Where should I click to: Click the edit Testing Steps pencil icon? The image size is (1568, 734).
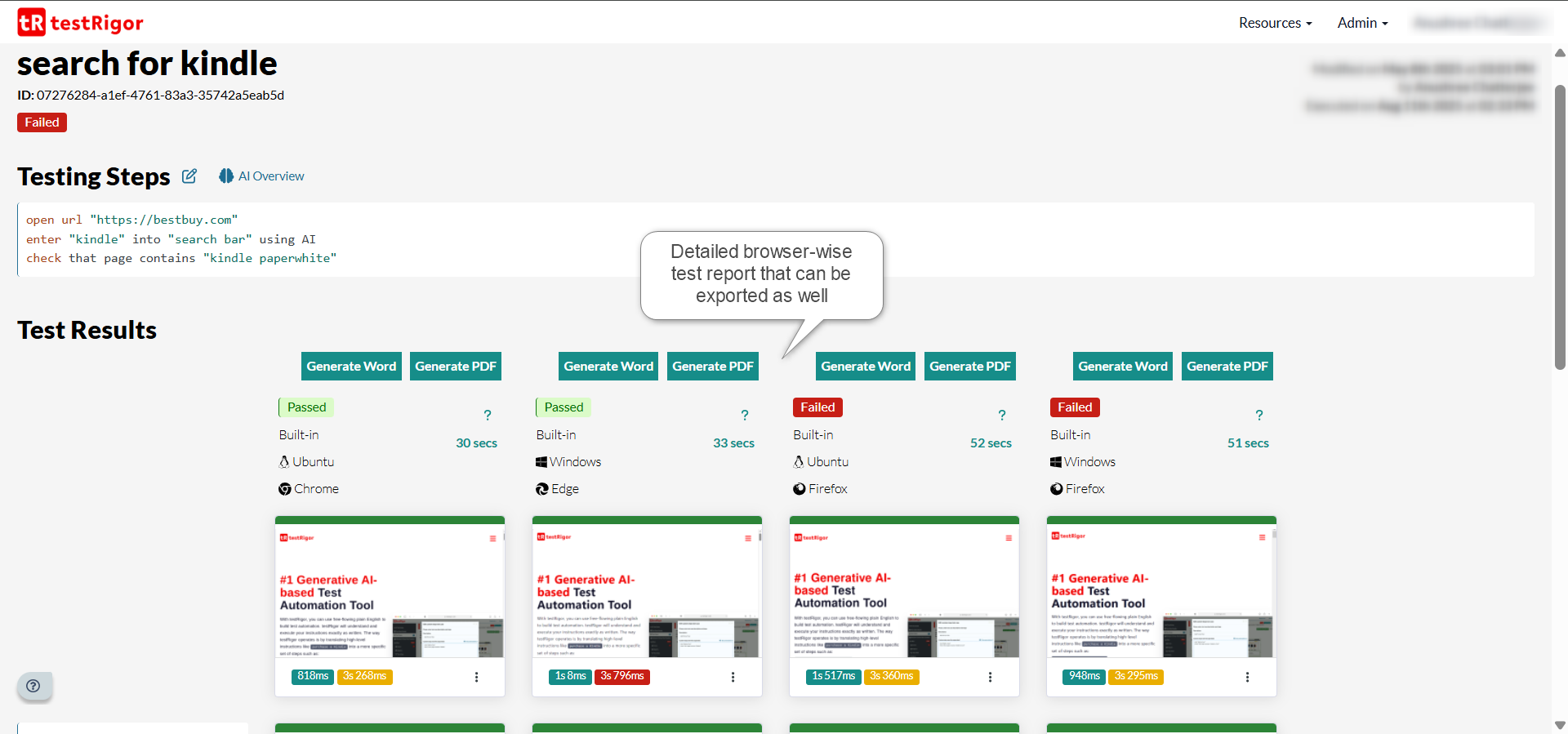[189, 176]
